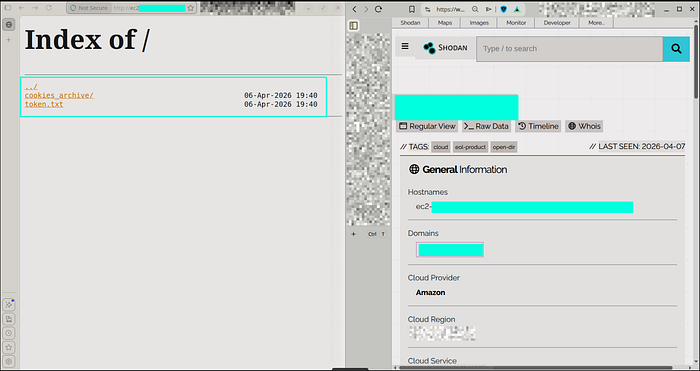700x371 pixels.
Task: Click the bookmark icon in Shodan browser toolbar
Action: [x=412, y=9]
